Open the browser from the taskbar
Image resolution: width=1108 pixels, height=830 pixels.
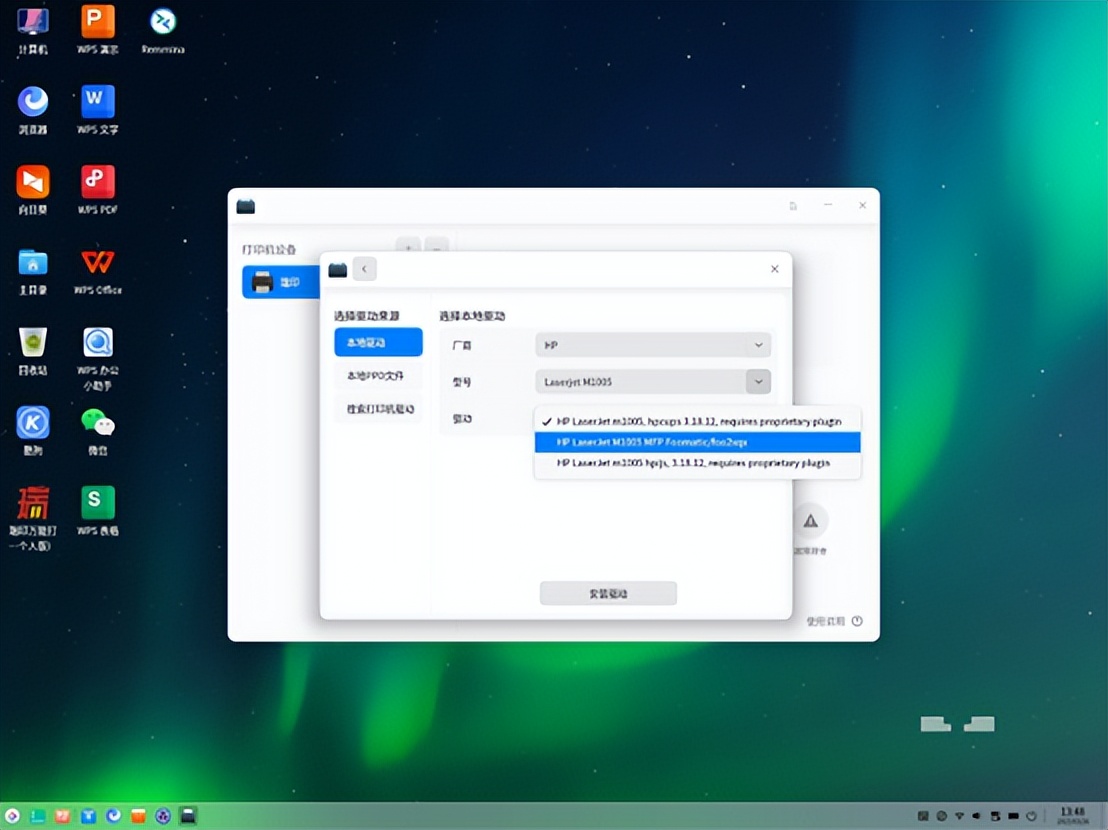111,816
